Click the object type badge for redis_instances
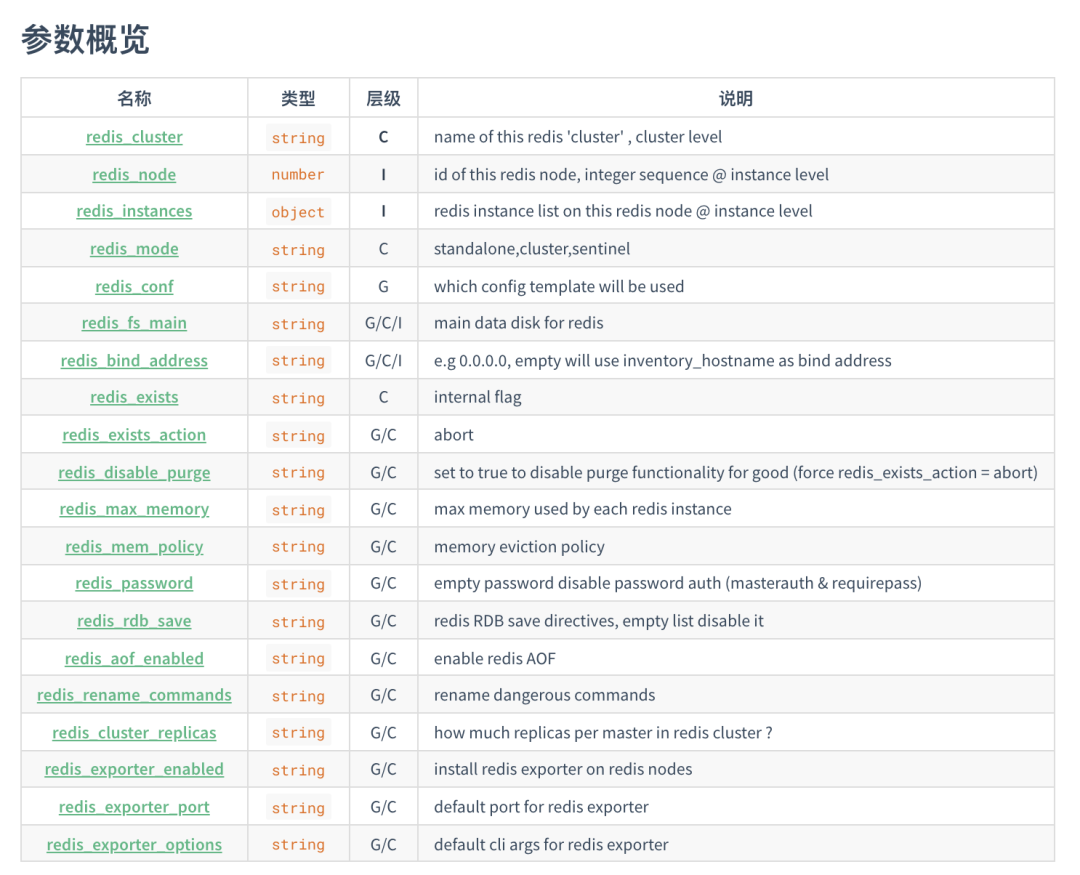The width and height of the screenshot is (1080, 875). 298,211
